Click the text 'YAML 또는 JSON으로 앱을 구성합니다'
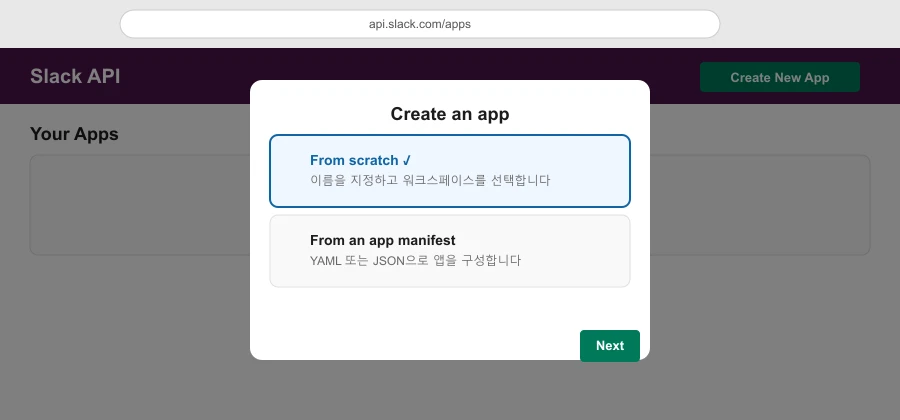The image size is (900, 420). (x=415, y=260)
